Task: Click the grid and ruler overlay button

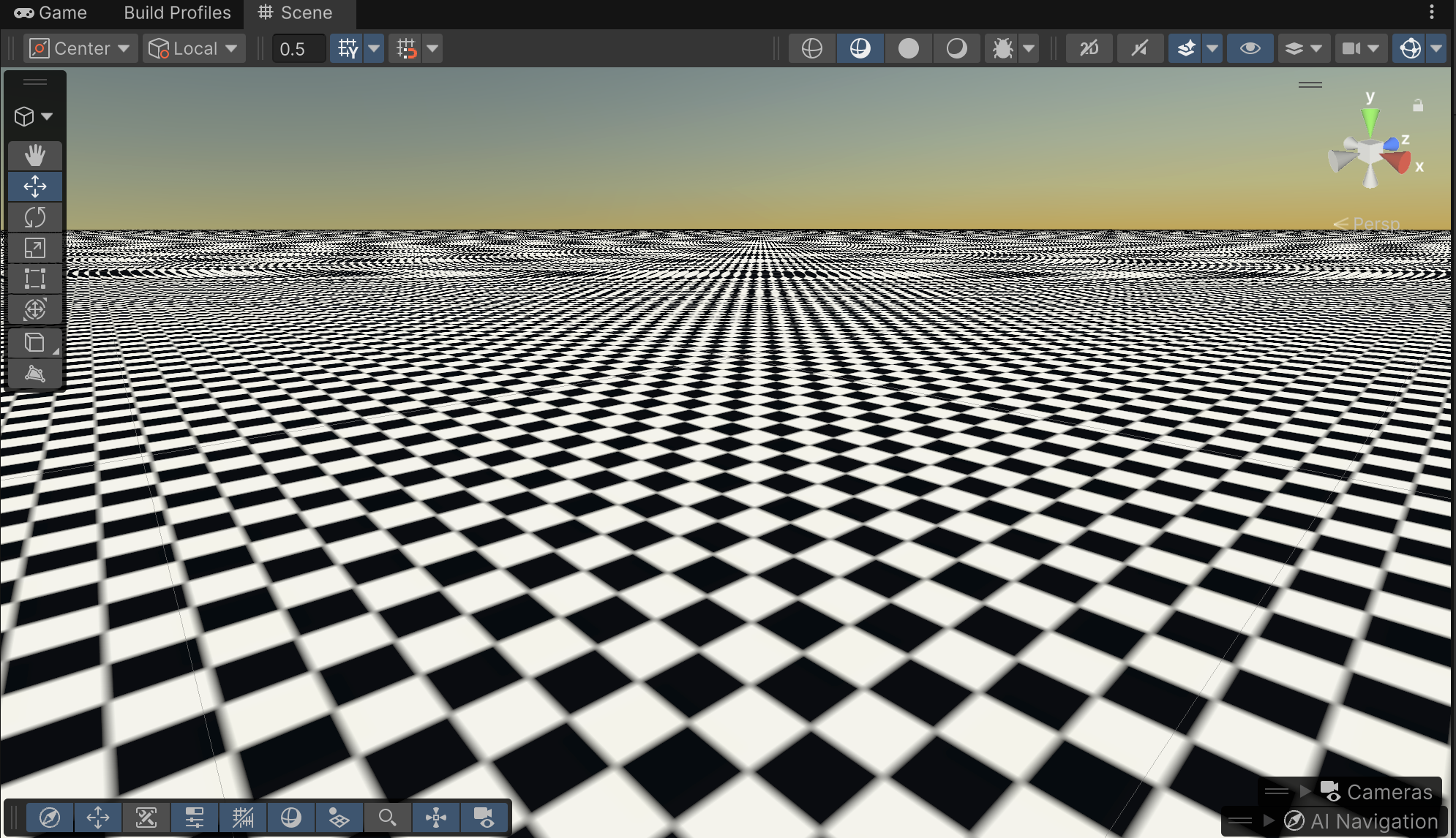Action: tap(243, 818)
